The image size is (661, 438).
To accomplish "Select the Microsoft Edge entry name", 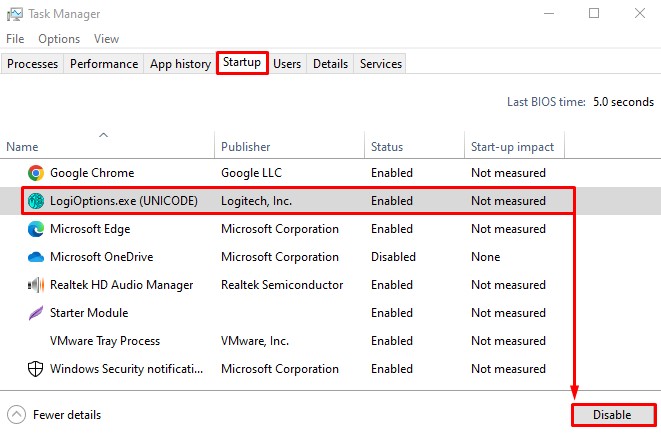I will [x=90, y=229].
